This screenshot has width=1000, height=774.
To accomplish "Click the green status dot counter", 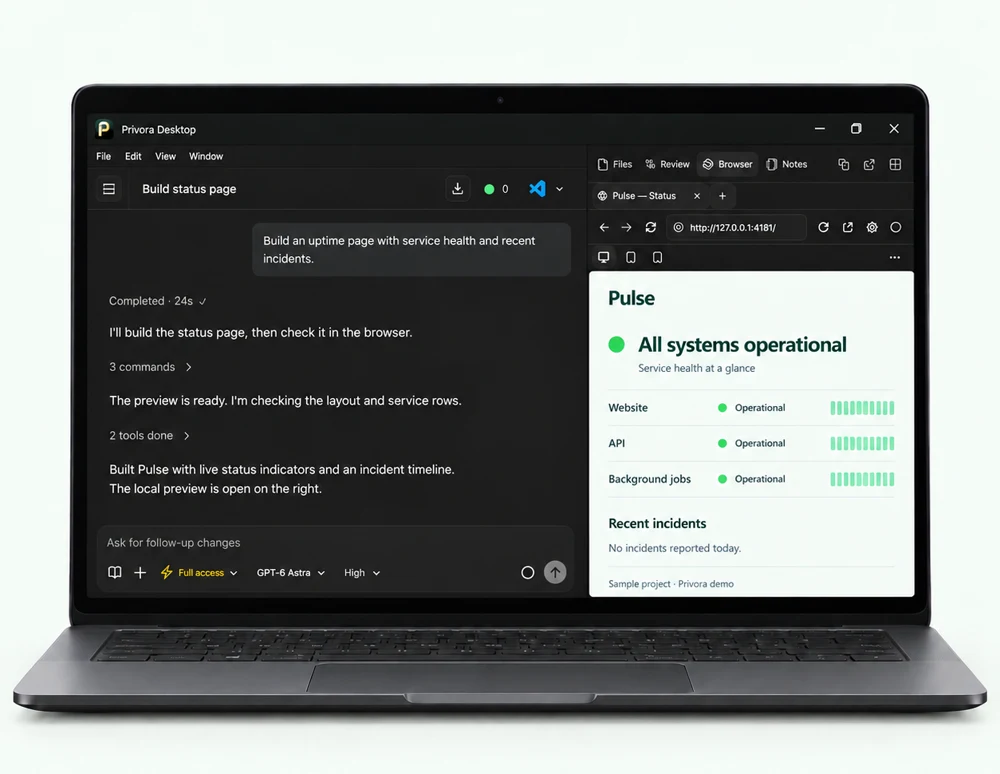I will 496,189.
